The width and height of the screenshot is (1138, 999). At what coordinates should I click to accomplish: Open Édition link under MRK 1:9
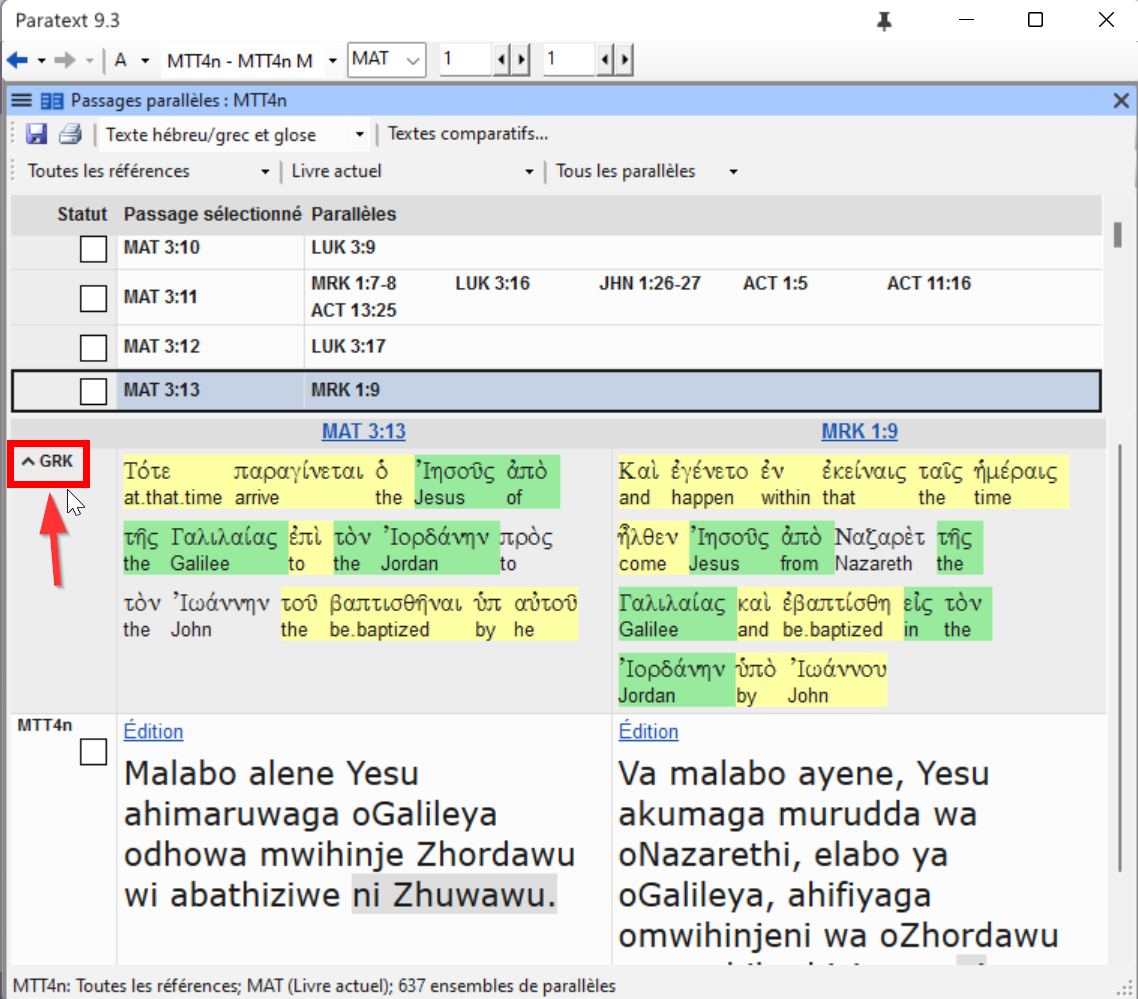[x=648, y=731]
